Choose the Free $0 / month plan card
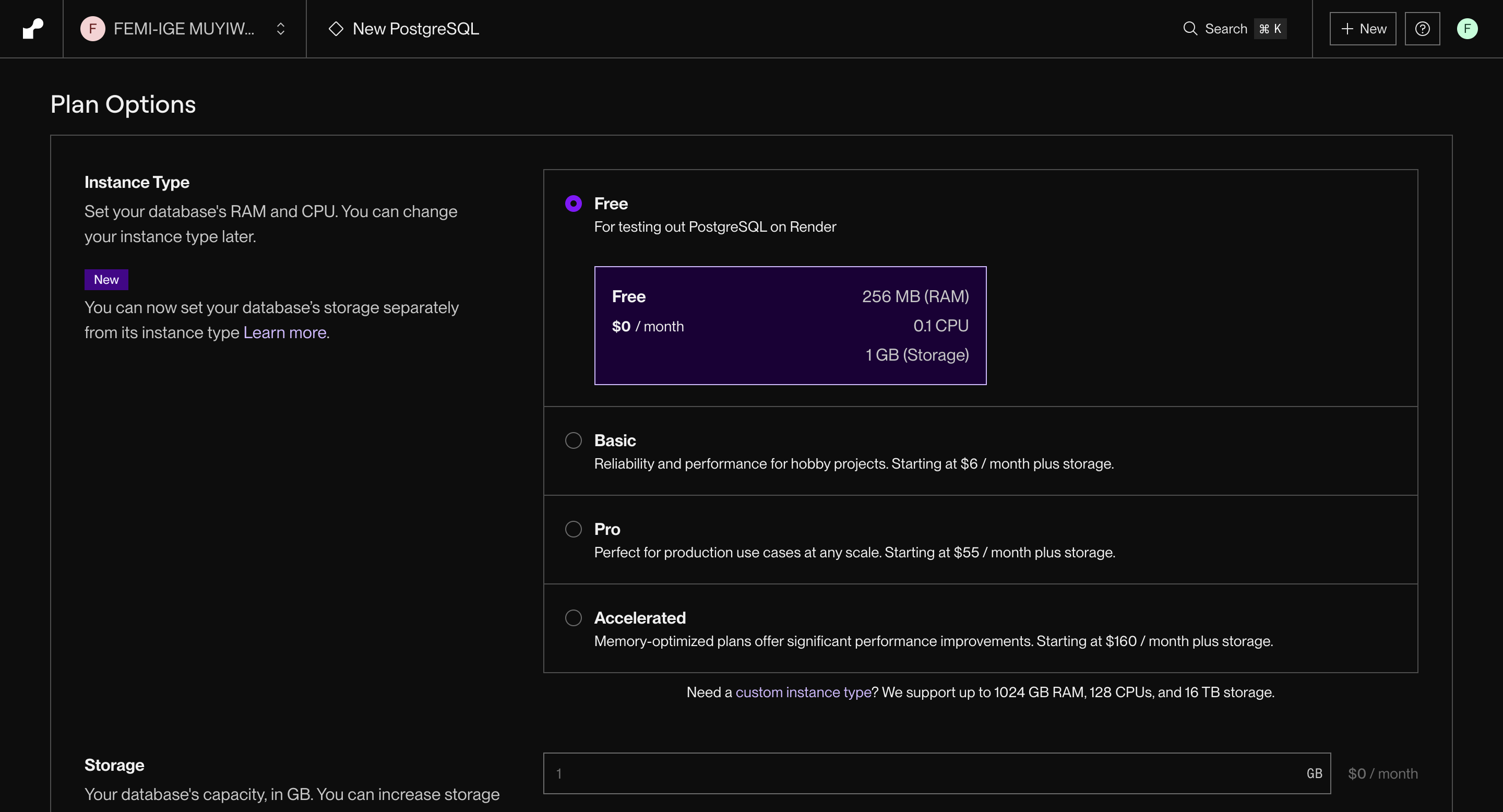Screen dimensions: 1503x812 [x=790, y=326]
